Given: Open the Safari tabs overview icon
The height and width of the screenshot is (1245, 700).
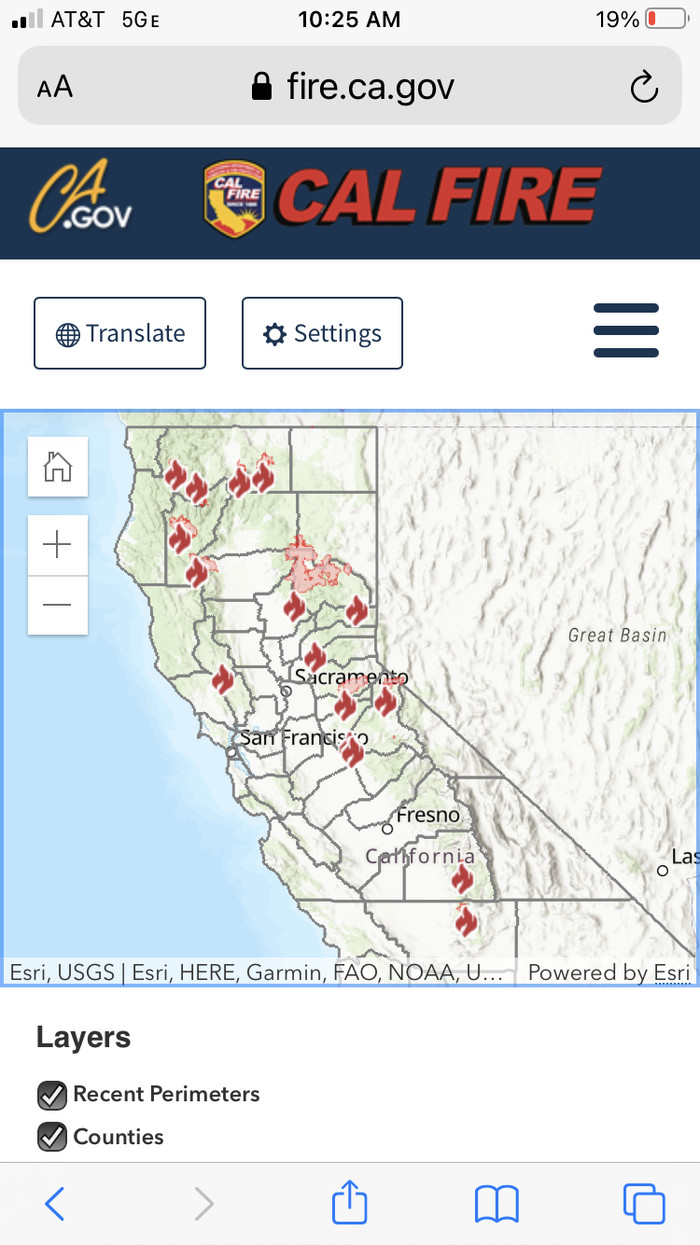Looking at the screenshot, I should pos(643,1203).
